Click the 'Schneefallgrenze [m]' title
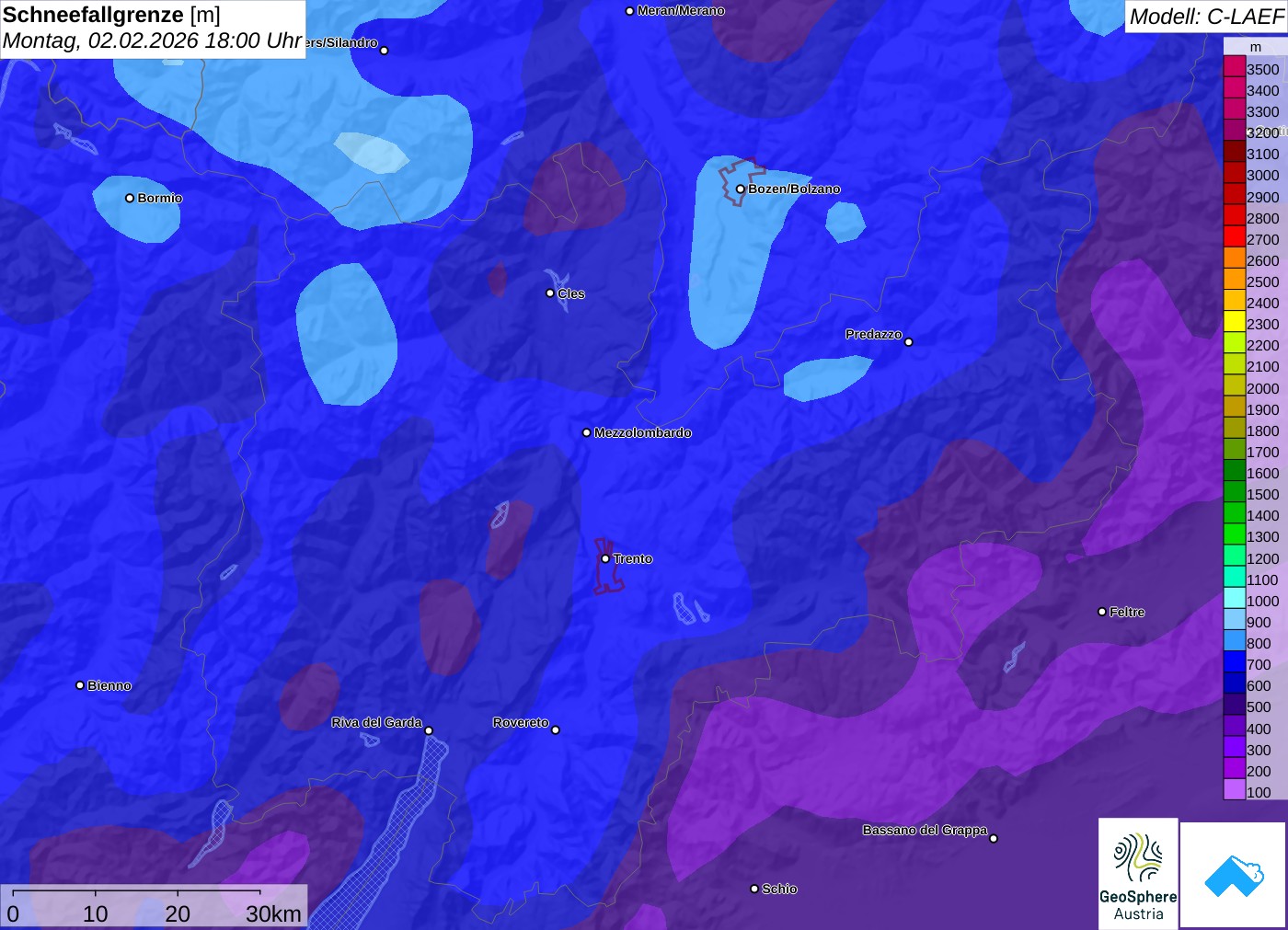This screenshot has height=930, width=1288. click(x=111, y=15)
